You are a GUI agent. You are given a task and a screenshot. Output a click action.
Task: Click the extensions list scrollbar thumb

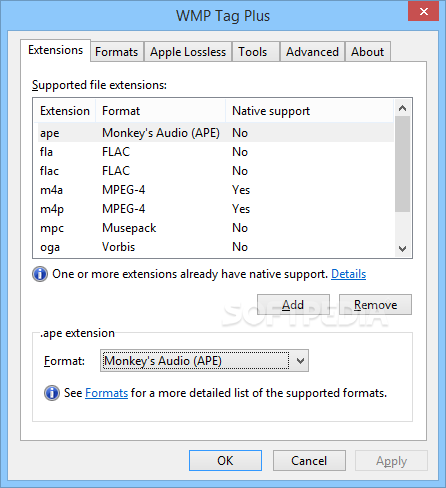pyautogui.click(x=402, y=164)
